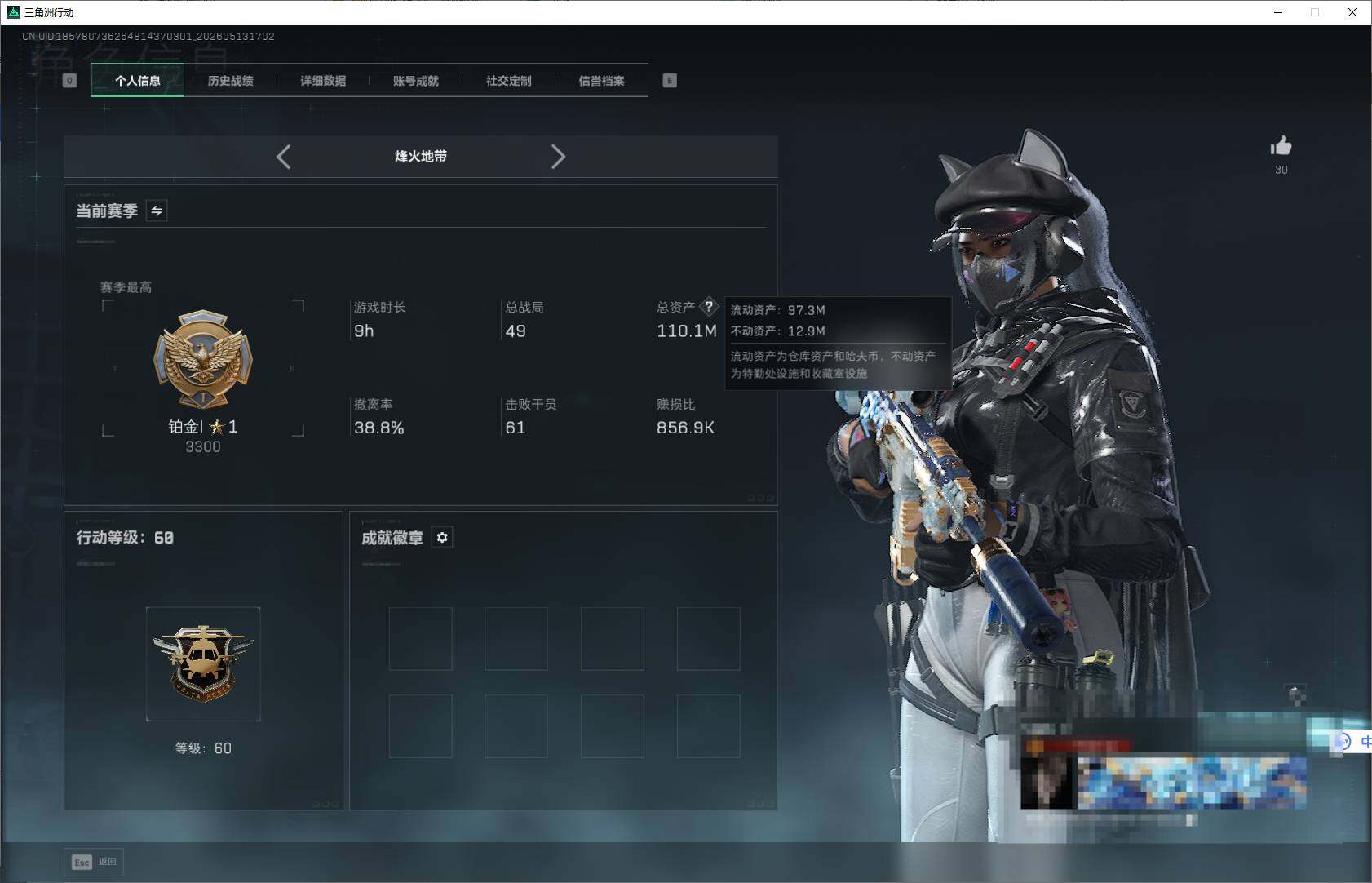Switch to the 个人信息 tab
The width and height of the screenshot is (1372, 883).
pyautogui.click(x=137, y=81)
